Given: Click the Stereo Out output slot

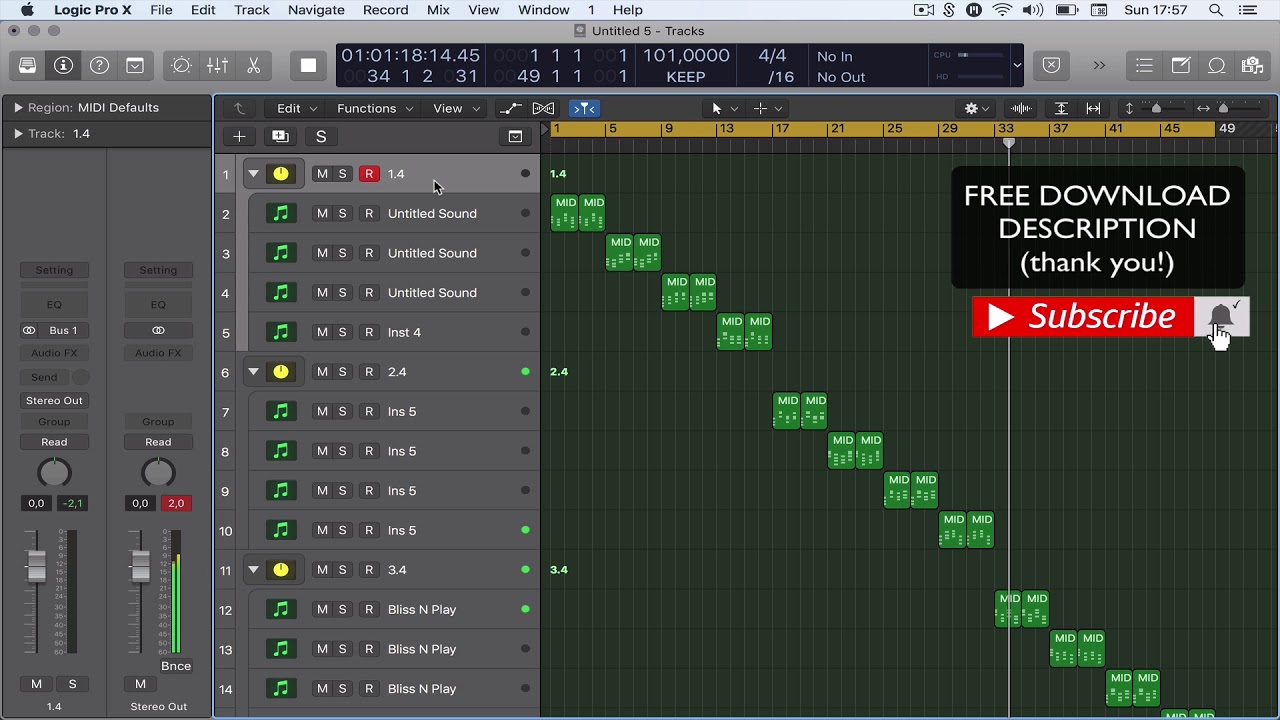Looking at the screenshot, I should click(54, 400).
